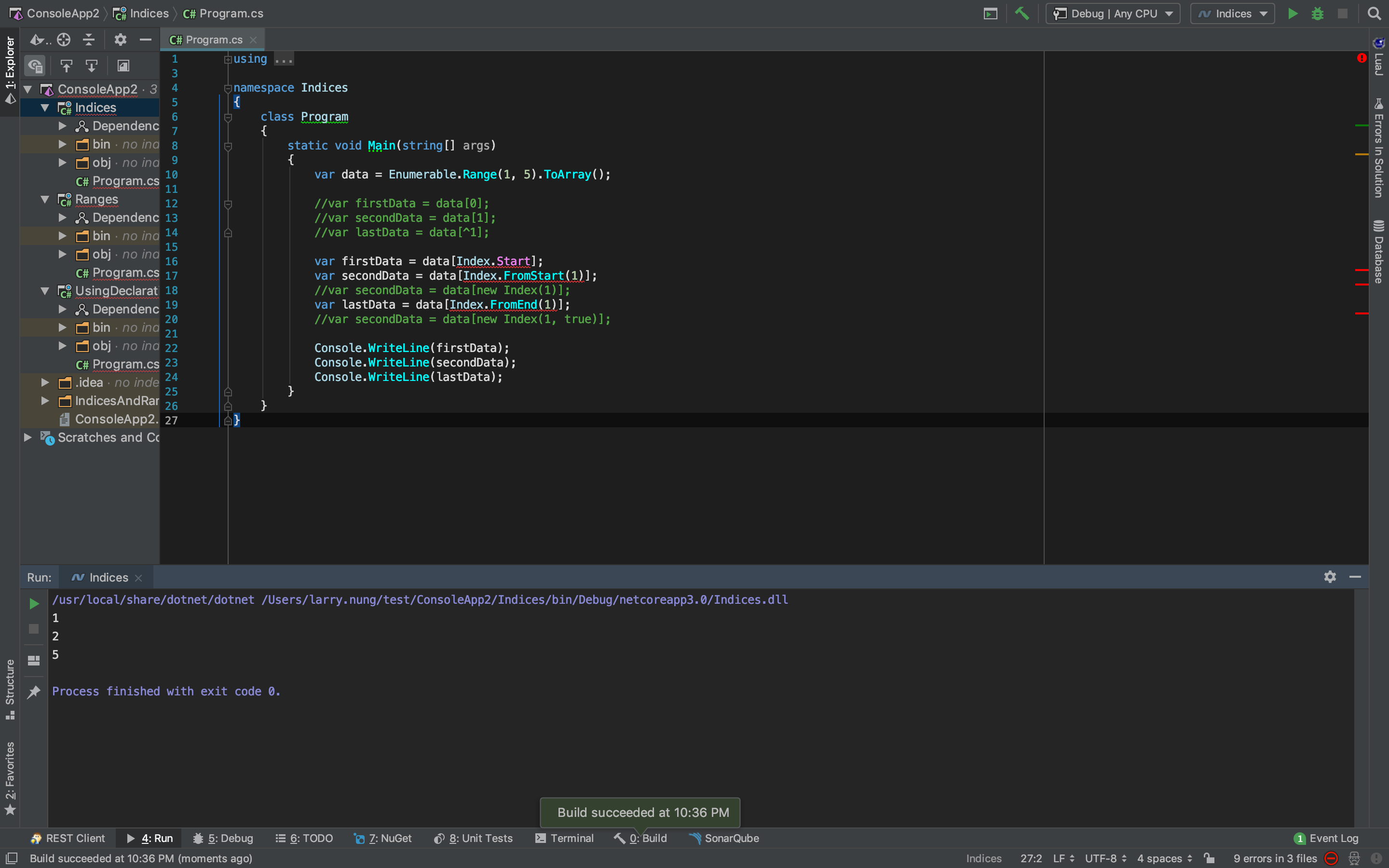Image resolution: width=1389 pixels, height=868 pixels.
Task: Run the Indices configuration with the green play button
Action: pos(1293,13)
